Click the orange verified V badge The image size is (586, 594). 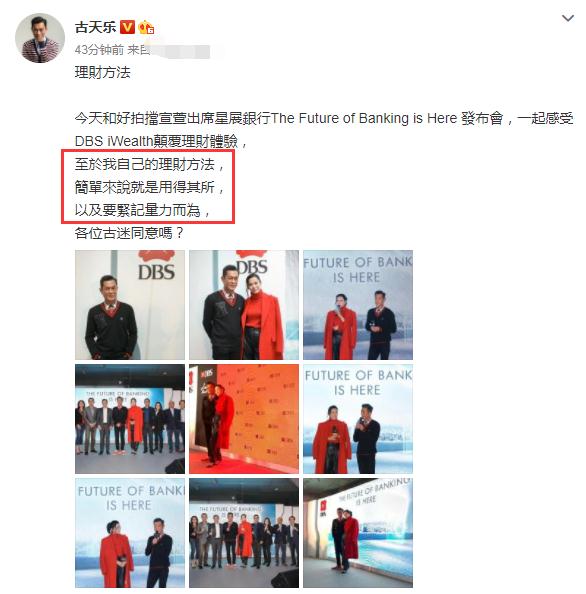[127, 27]
